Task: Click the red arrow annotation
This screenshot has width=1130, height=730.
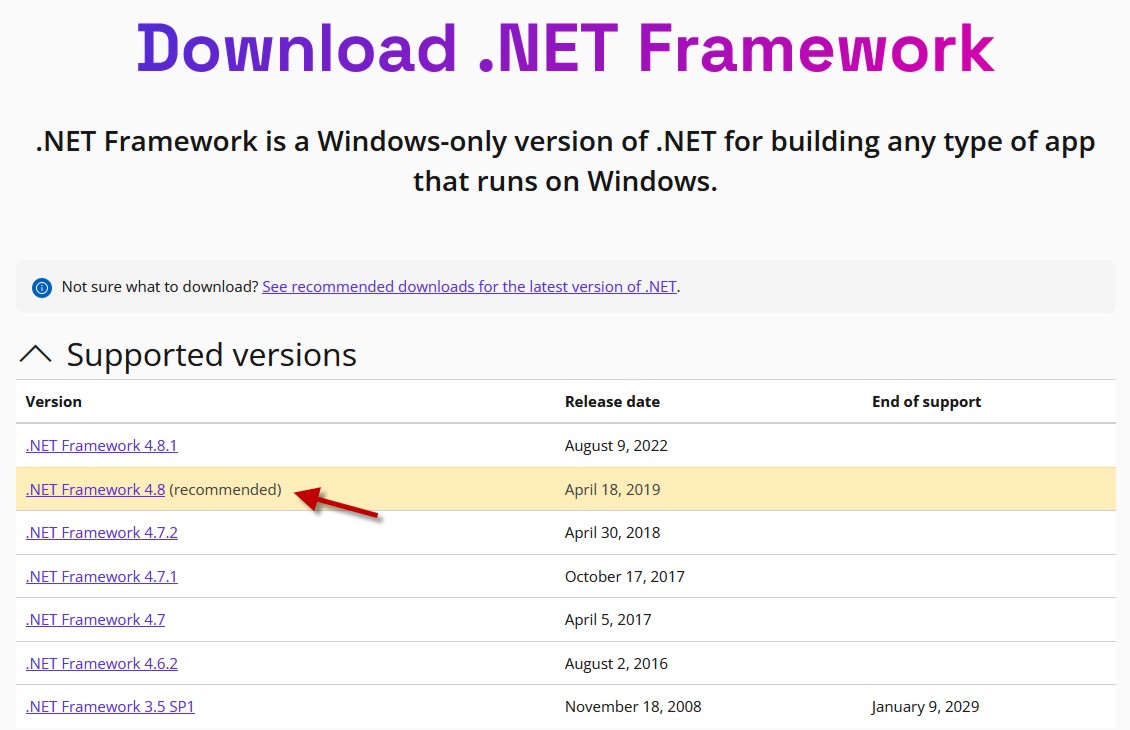Action: [x=337, y=502]
